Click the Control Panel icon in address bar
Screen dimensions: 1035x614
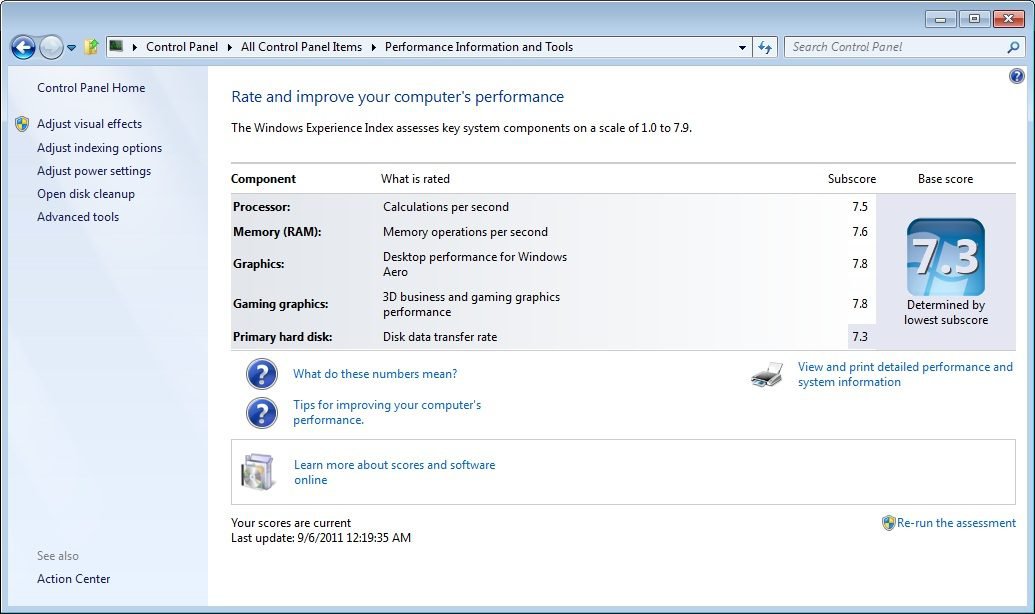(116, 46)
